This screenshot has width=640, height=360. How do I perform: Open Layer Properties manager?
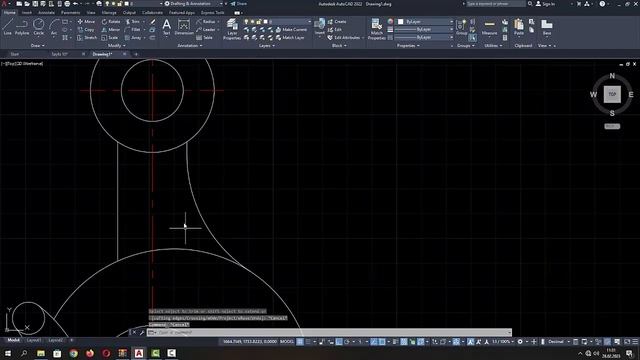point(232,29)
